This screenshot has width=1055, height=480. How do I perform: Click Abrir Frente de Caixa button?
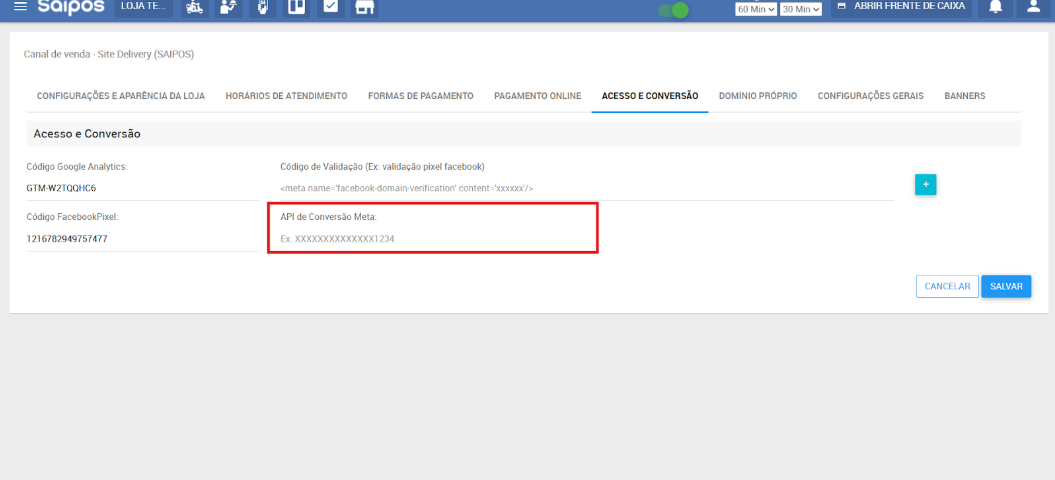pos(902,7)
